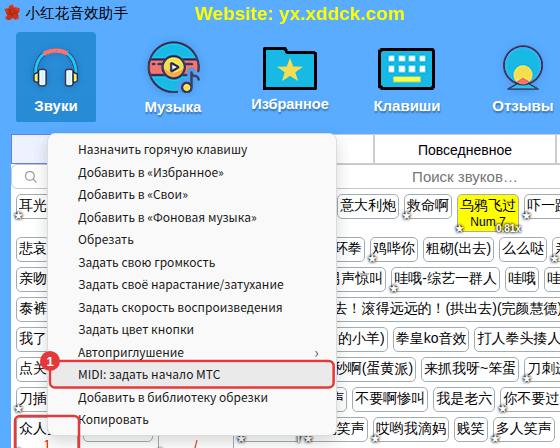Open the Звуки section with headphones icon
560x448 pixels.
click(56, 77)
